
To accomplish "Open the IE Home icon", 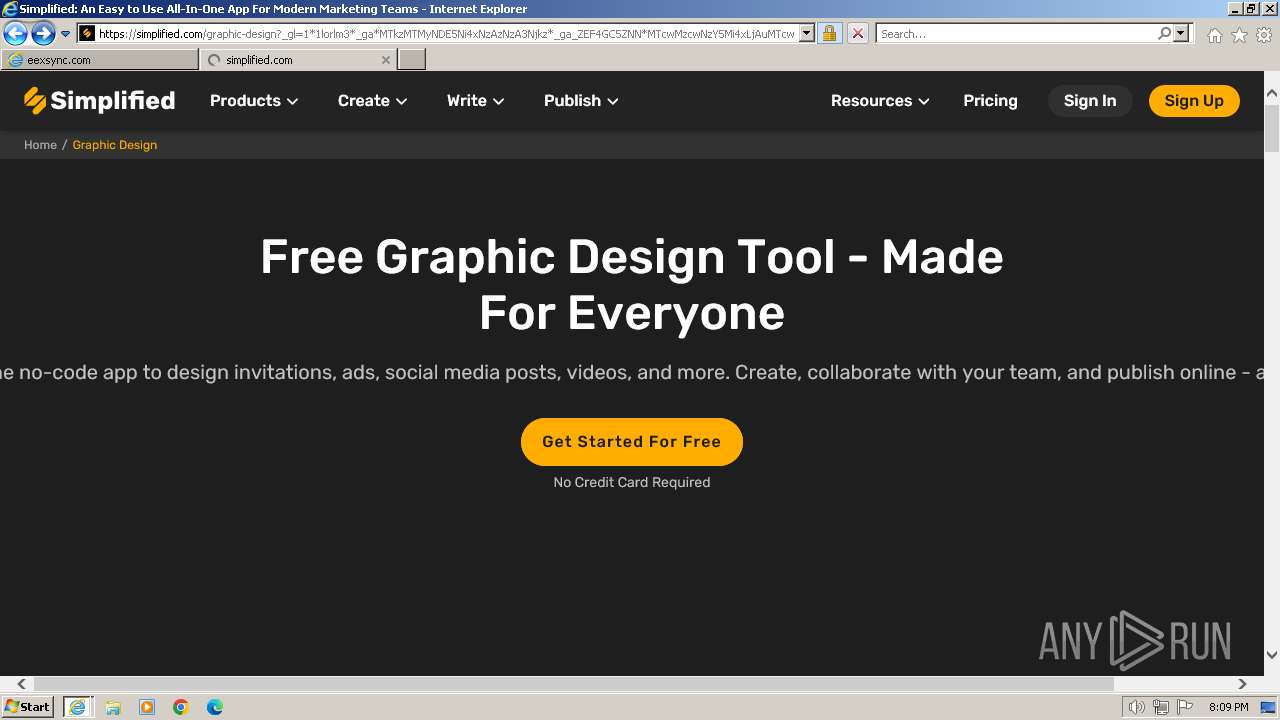I will (1214, 35).
